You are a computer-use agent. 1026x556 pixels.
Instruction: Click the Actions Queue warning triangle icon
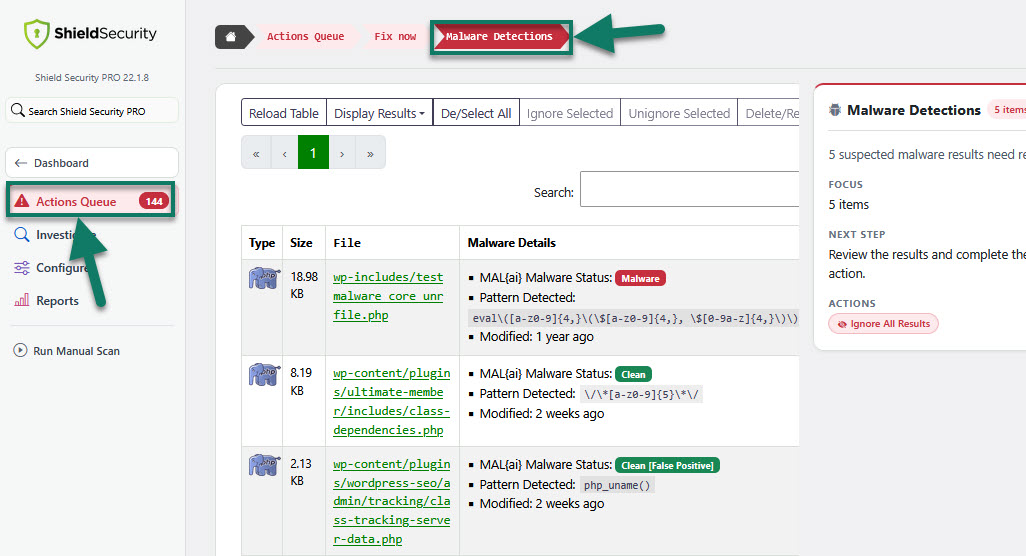[22, 201]
